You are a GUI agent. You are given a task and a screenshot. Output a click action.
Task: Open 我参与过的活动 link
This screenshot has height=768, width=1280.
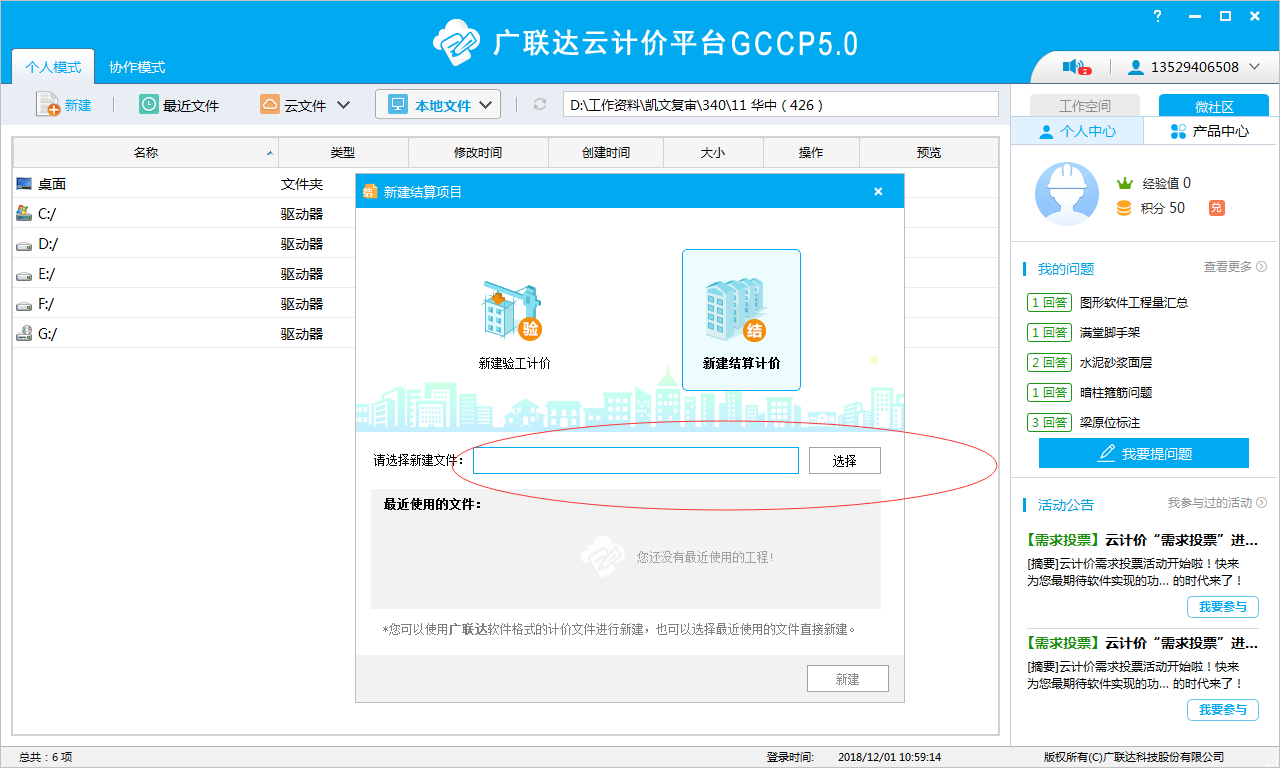pos(1217,503)
